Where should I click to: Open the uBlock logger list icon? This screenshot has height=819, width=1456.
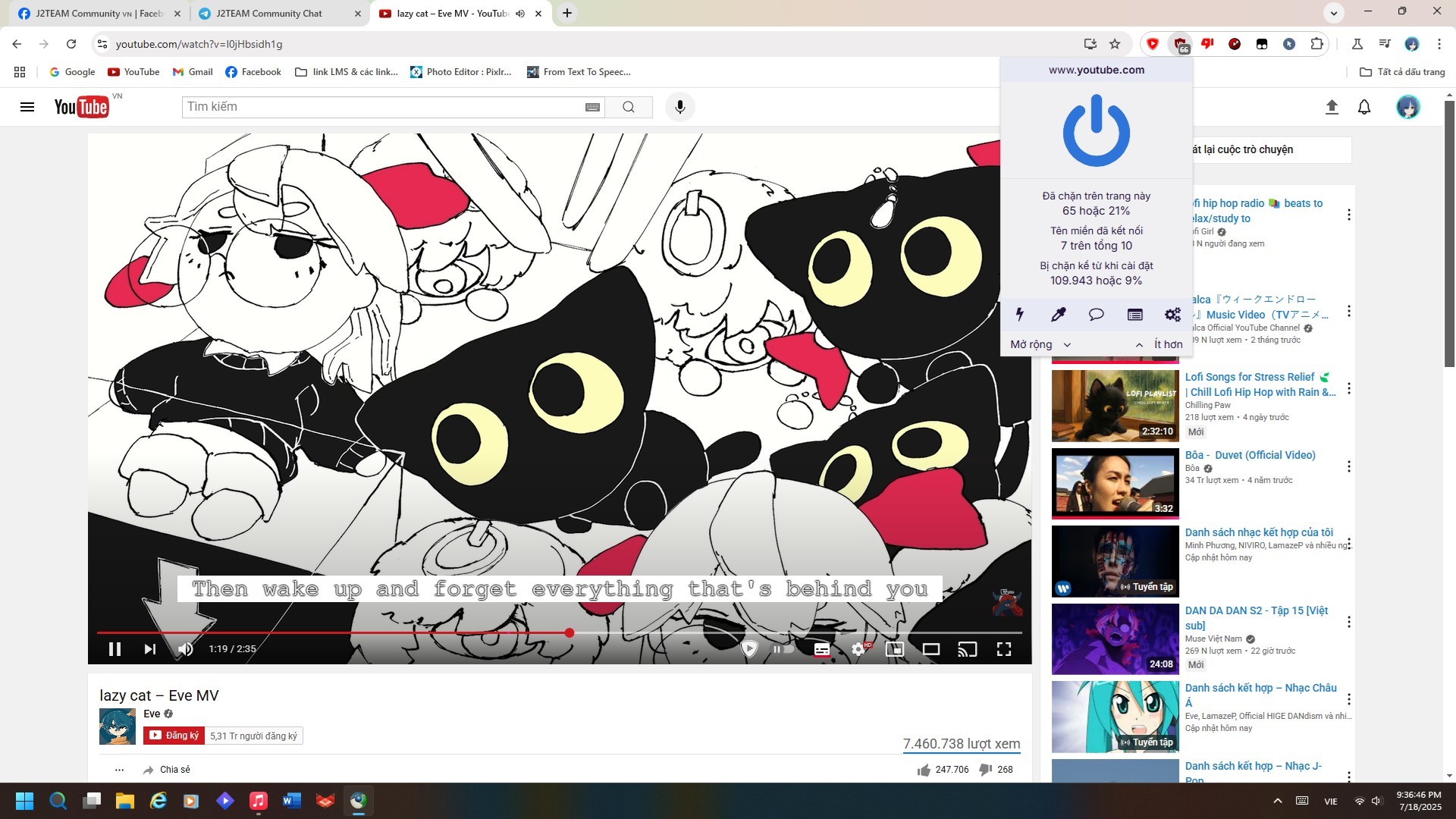[1134, 314]
